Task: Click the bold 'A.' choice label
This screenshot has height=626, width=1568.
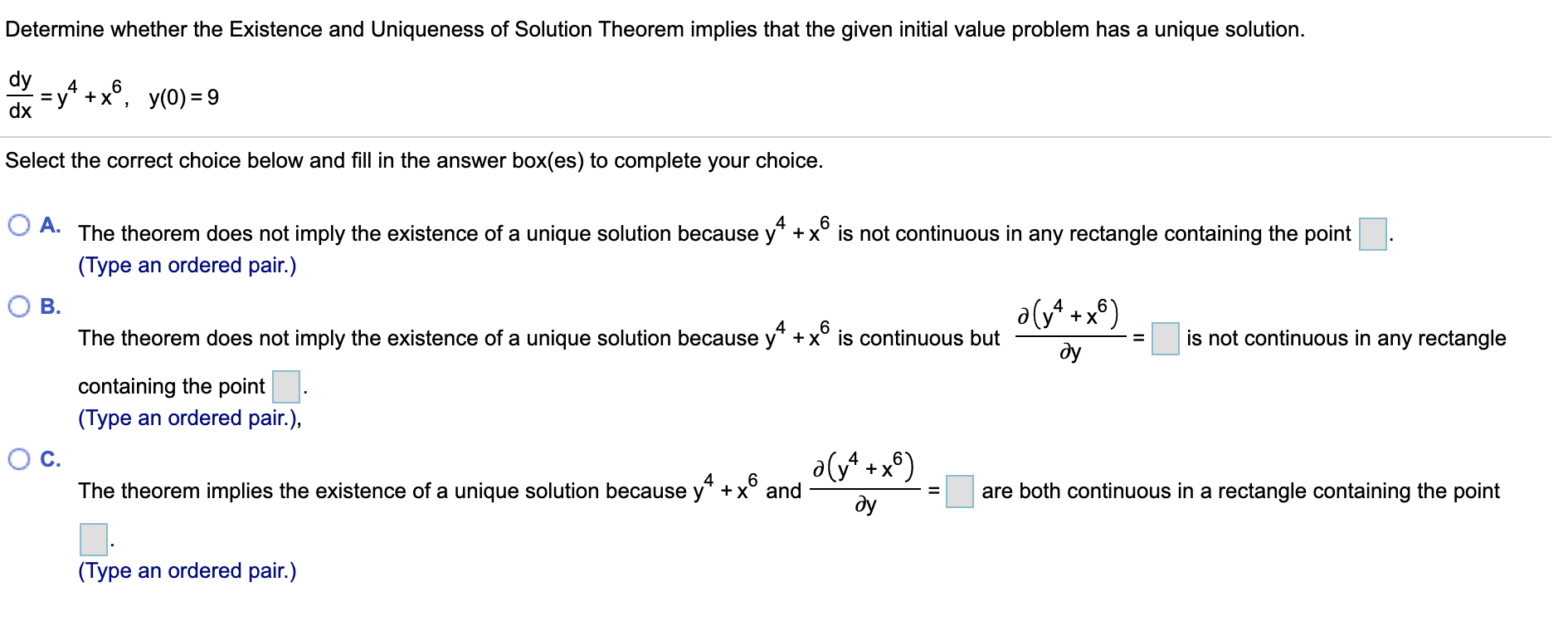Action: [51, 223]
